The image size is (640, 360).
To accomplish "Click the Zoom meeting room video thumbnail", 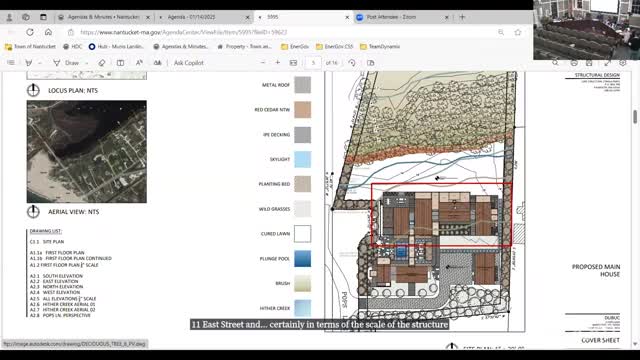I will click(x=587, y=30).
